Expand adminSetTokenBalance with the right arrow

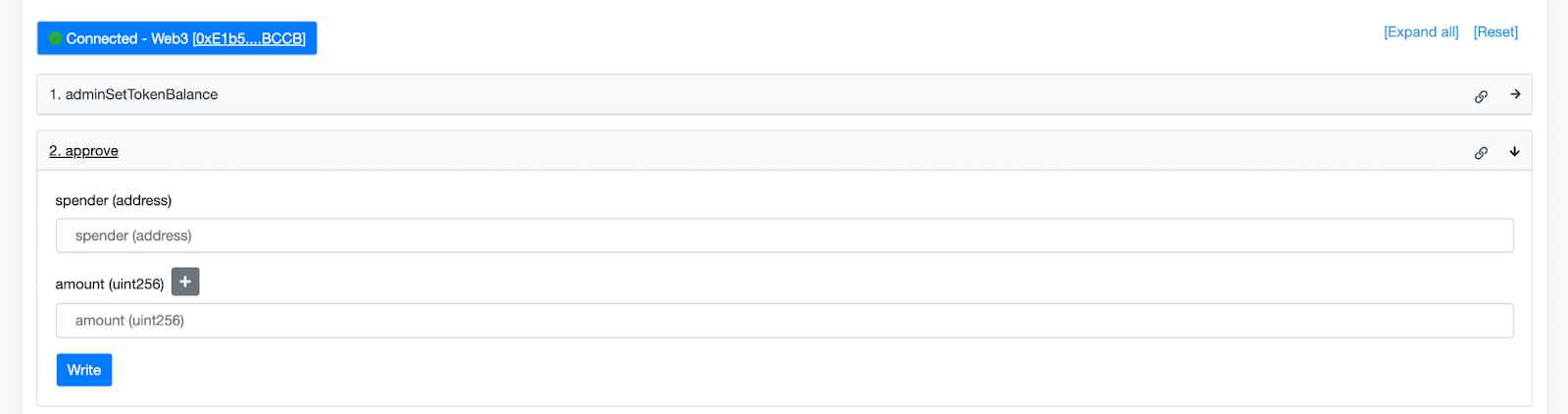(x=1515, y=94)
